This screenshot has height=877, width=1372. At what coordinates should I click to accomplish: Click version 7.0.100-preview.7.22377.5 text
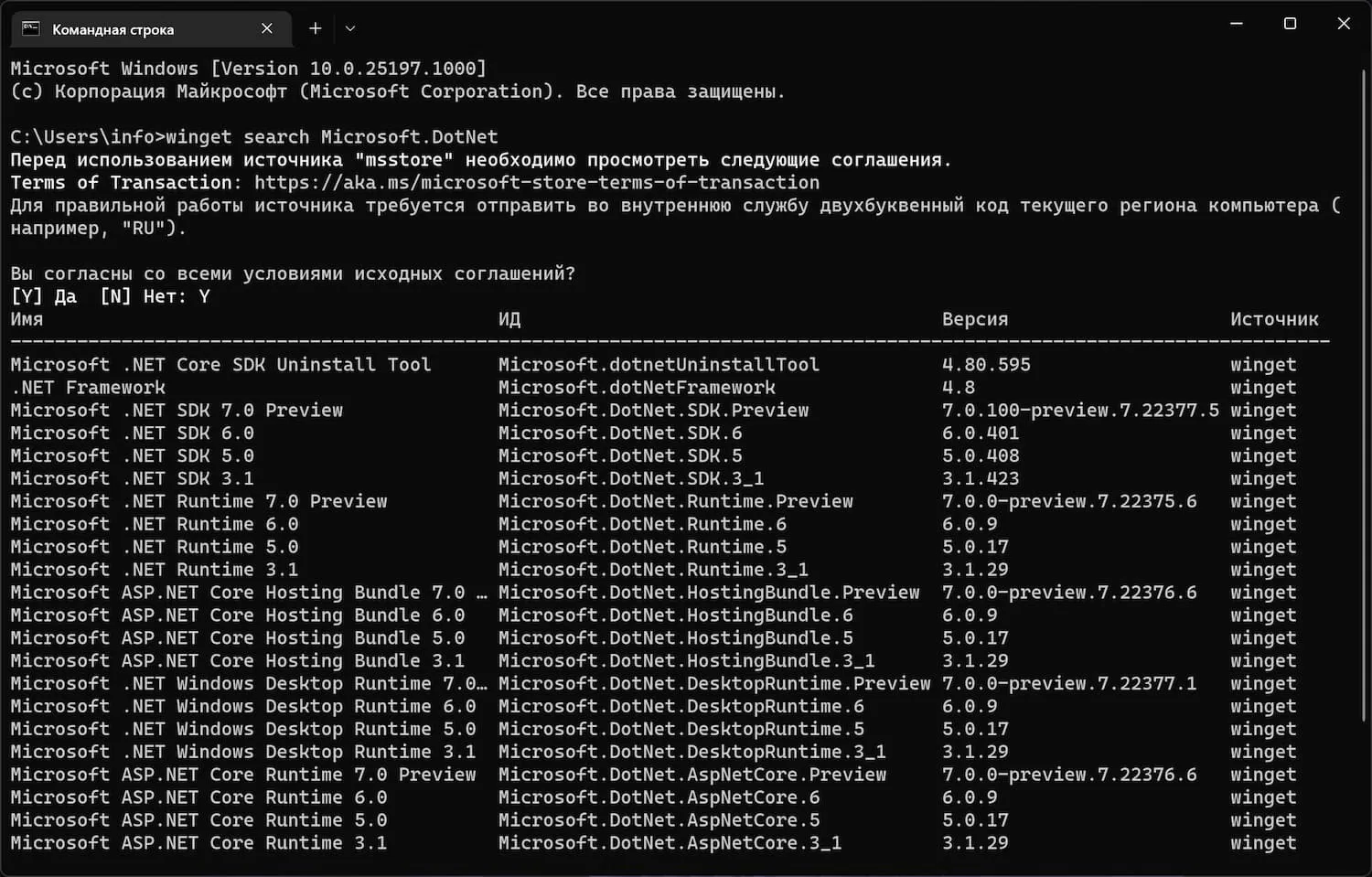pos(1080,411)
